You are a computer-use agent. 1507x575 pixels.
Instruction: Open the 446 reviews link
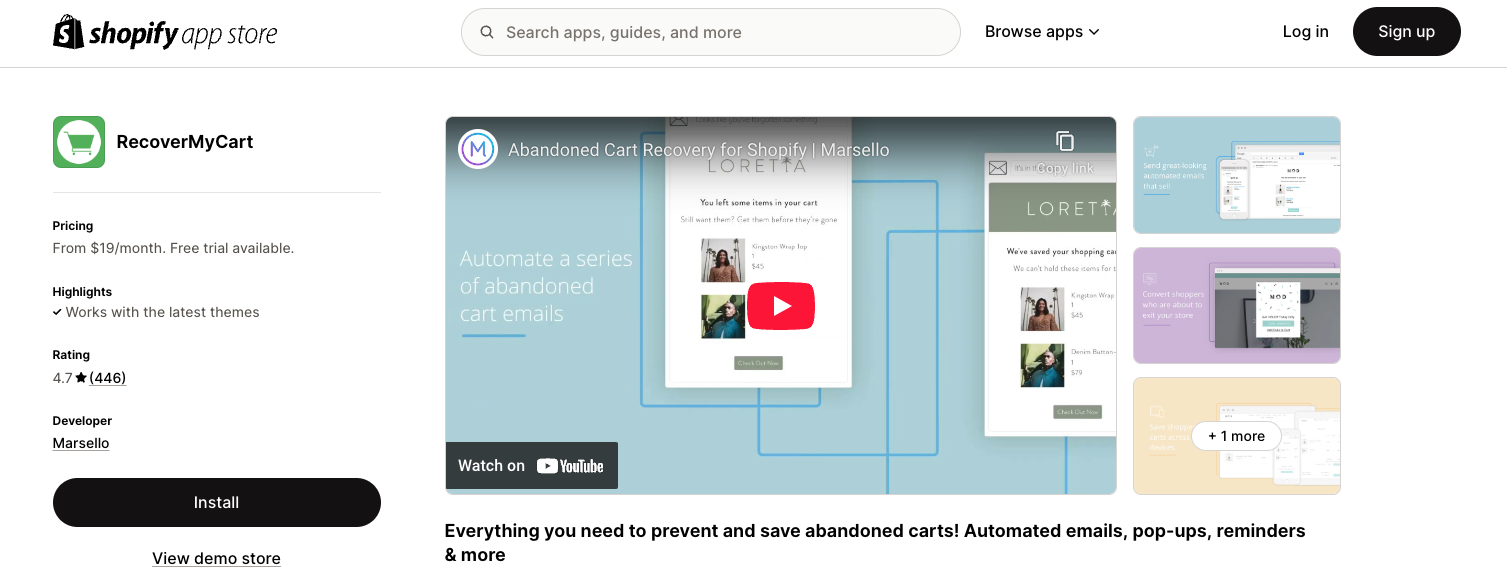click(108, 378)
